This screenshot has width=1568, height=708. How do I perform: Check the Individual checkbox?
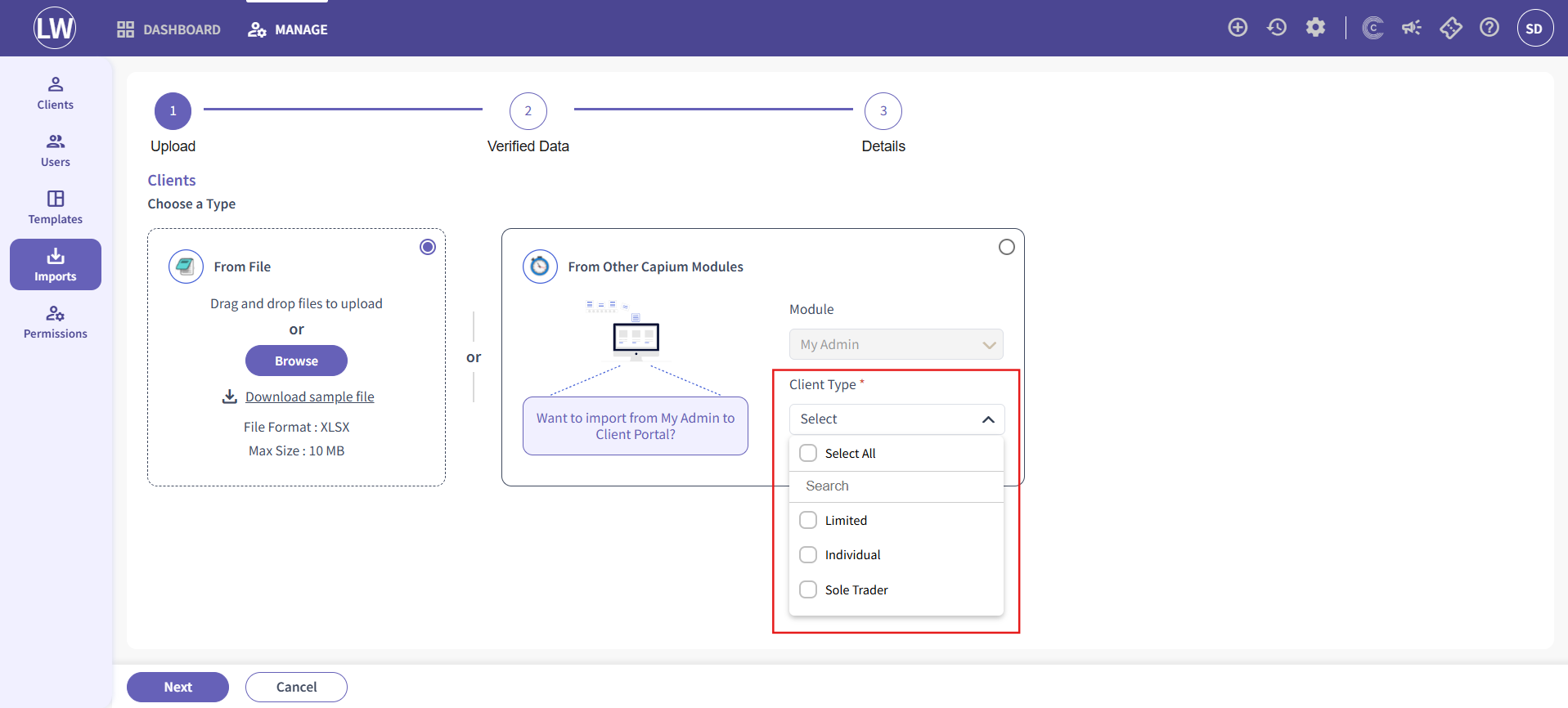pos(808,554)
